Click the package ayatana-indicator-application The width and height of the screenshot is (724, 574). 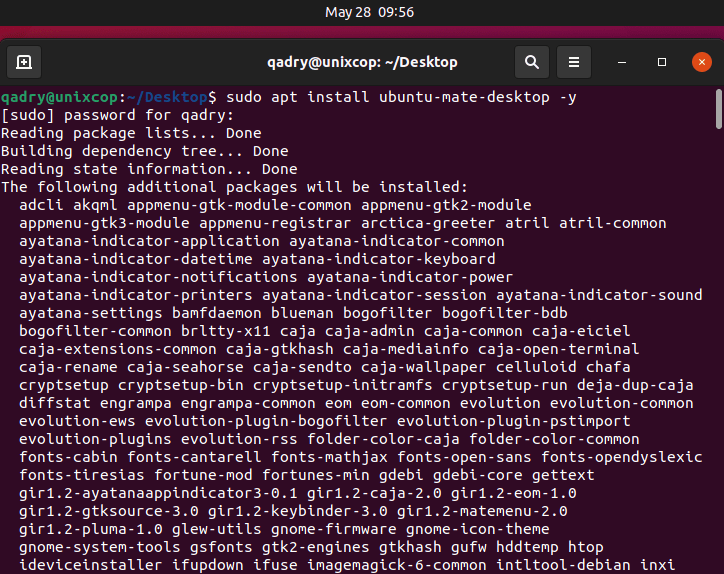coord(149,242)
